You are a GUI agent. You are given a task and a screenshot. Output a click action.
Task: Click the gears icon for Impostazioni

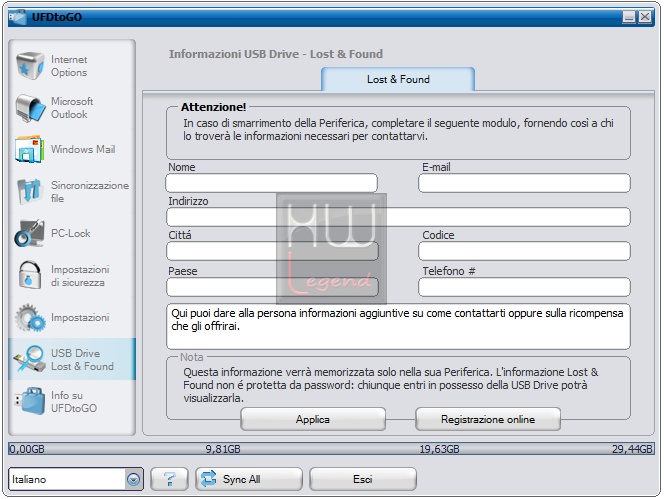[x=30, y=317]
